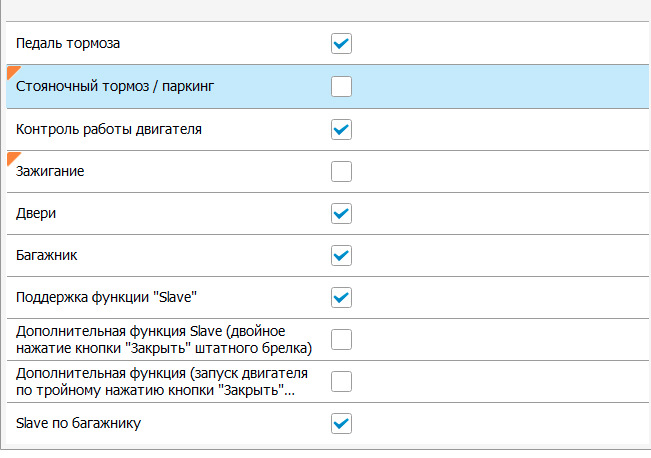Screen dimensions: 651x458
Task: Uncheck the "Педаль тормоза" checkbox
Action: coord(342,44)
